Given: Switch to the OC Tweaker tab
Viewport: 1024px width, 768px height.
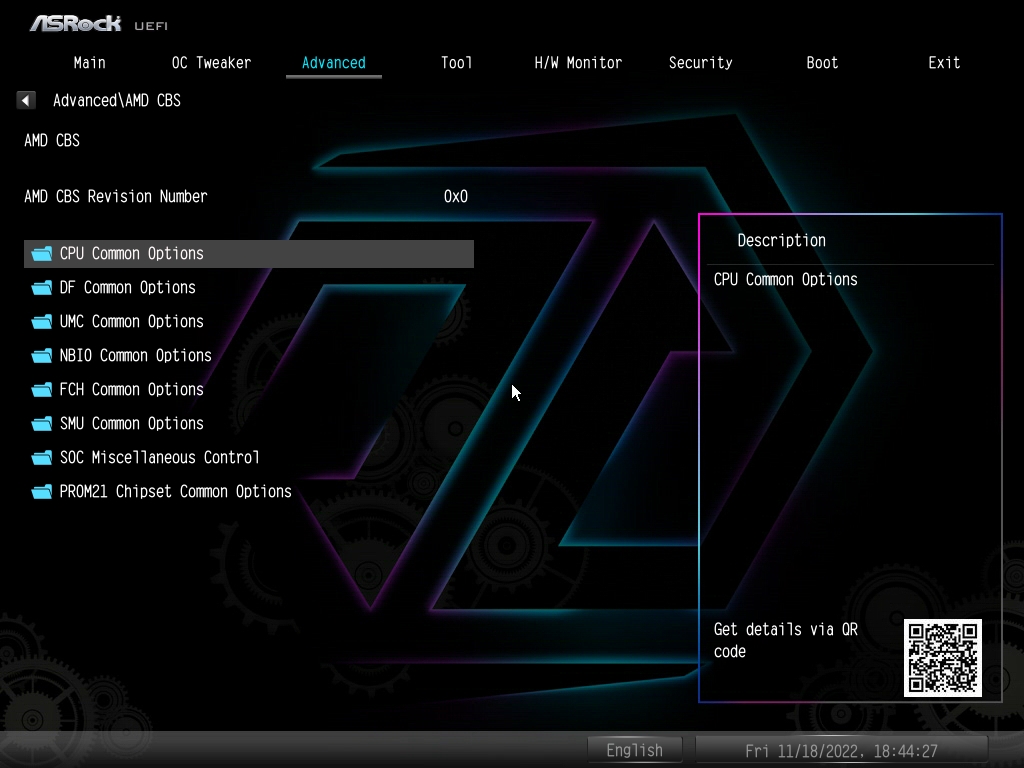Looking at the screenshot, I should 211,63.
